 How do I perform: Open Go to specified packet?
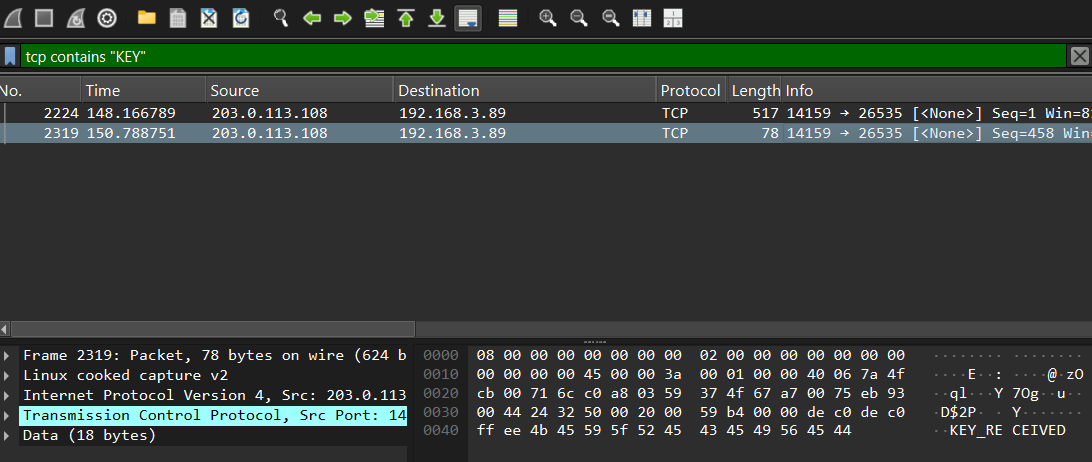[x=375, y=18]
